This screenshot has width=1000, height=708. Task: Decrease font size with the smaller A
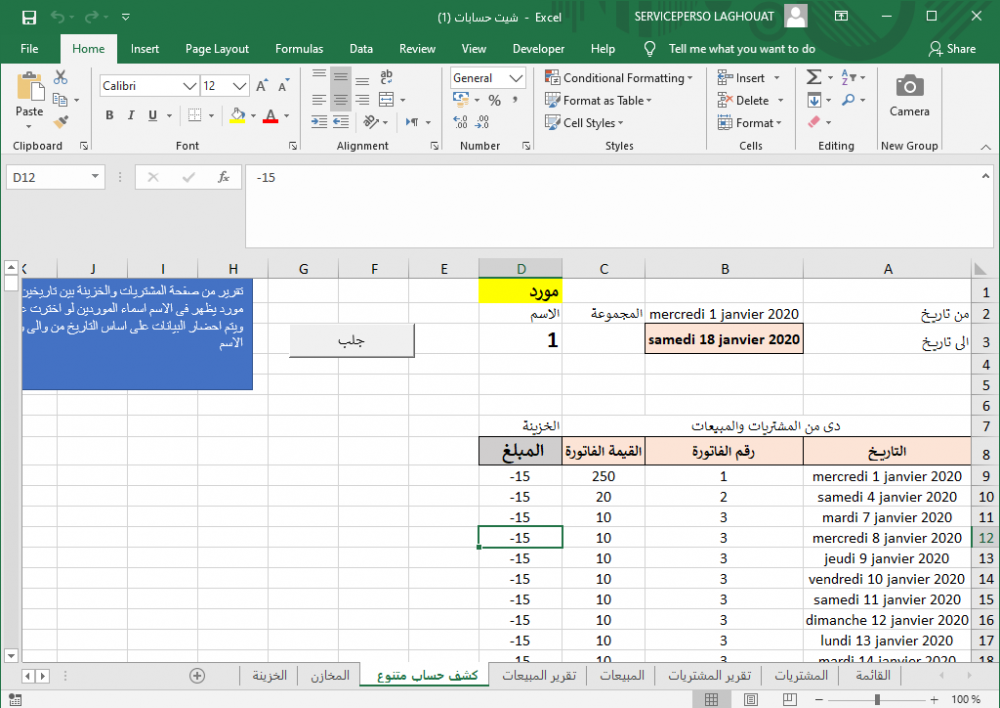pos(283,85)
